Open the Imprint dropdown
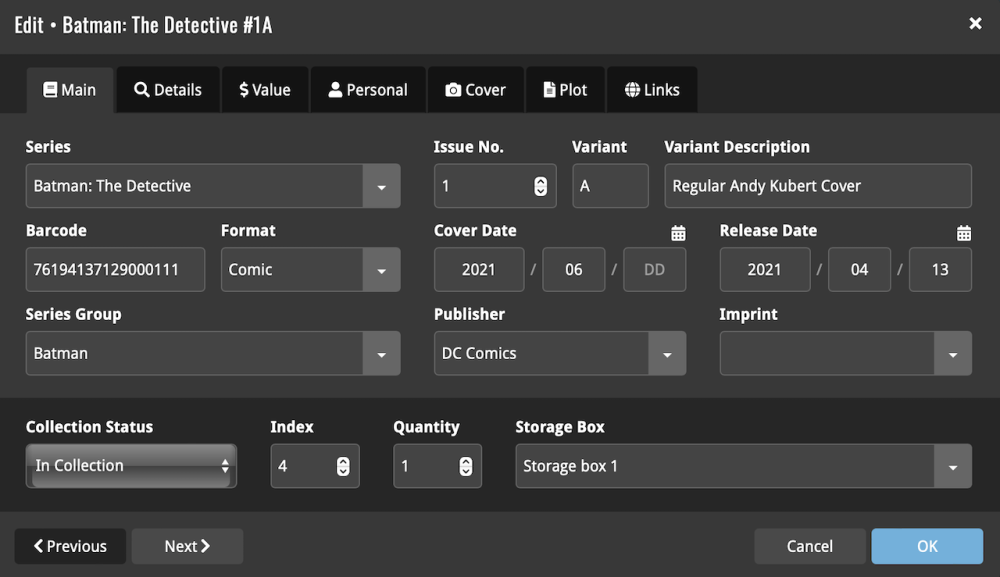This screenshot has height=577, width=1000. point(954,353)
